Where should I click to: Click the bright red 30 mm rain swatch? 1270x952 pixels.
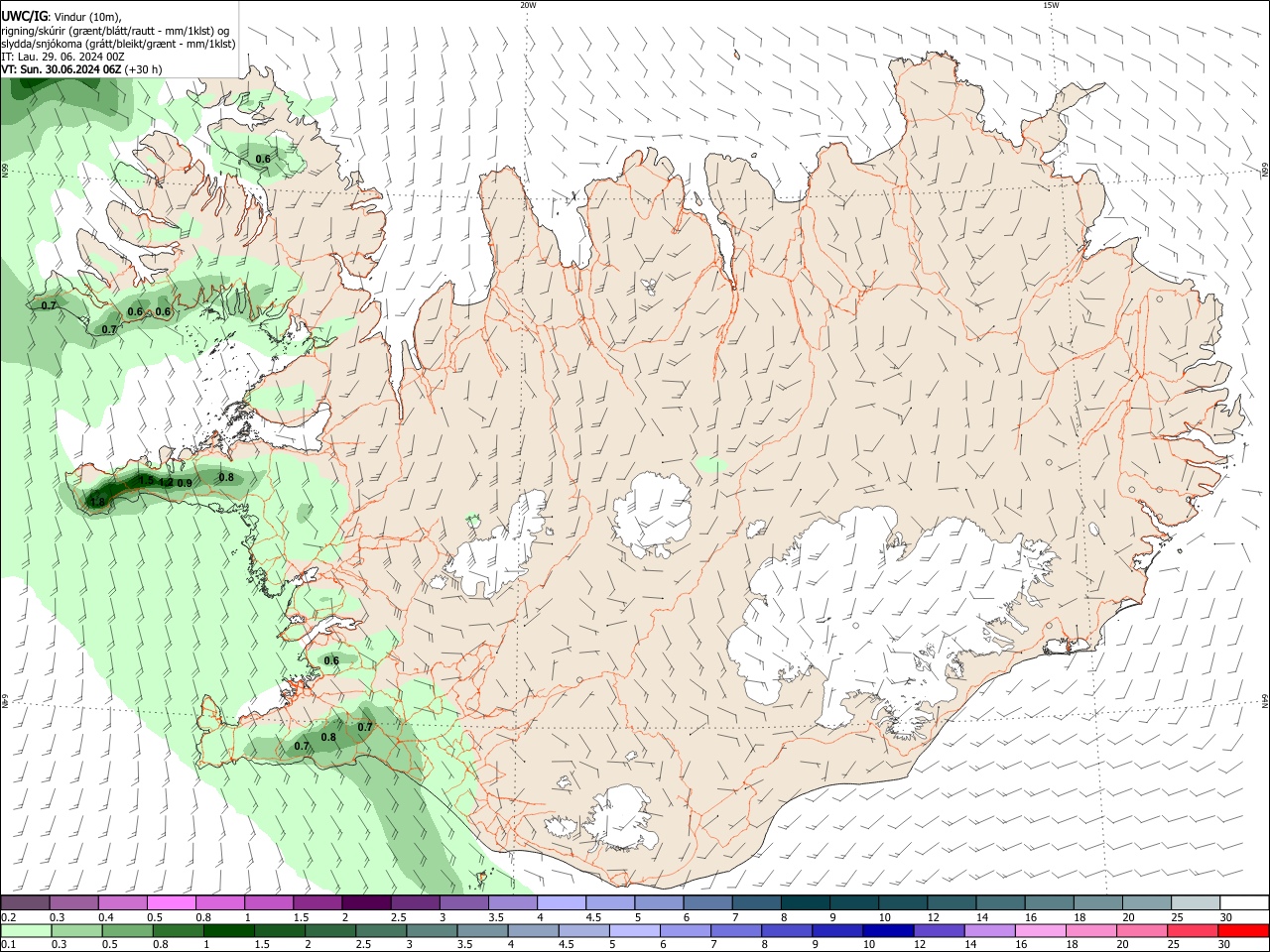(1244, 931)
